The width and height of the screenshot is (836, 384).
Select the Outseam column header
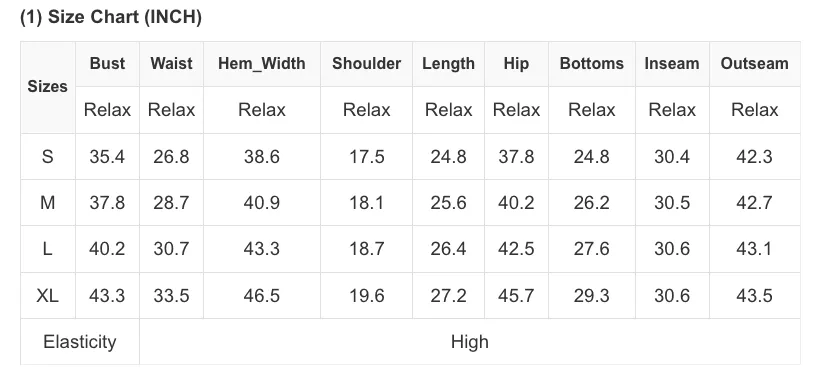[754, 63]
